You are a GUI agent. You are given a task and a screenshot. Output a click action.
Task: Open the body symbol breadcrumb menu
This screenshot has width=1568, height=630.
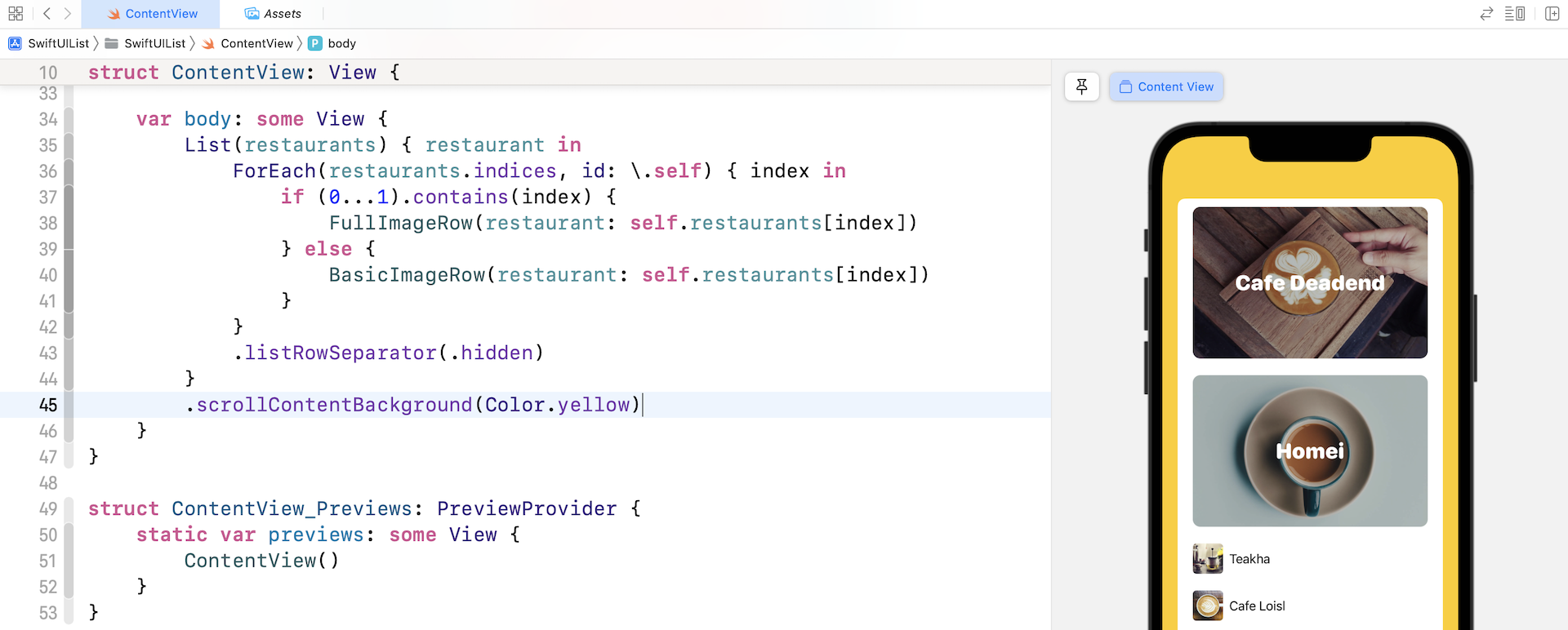341,43
